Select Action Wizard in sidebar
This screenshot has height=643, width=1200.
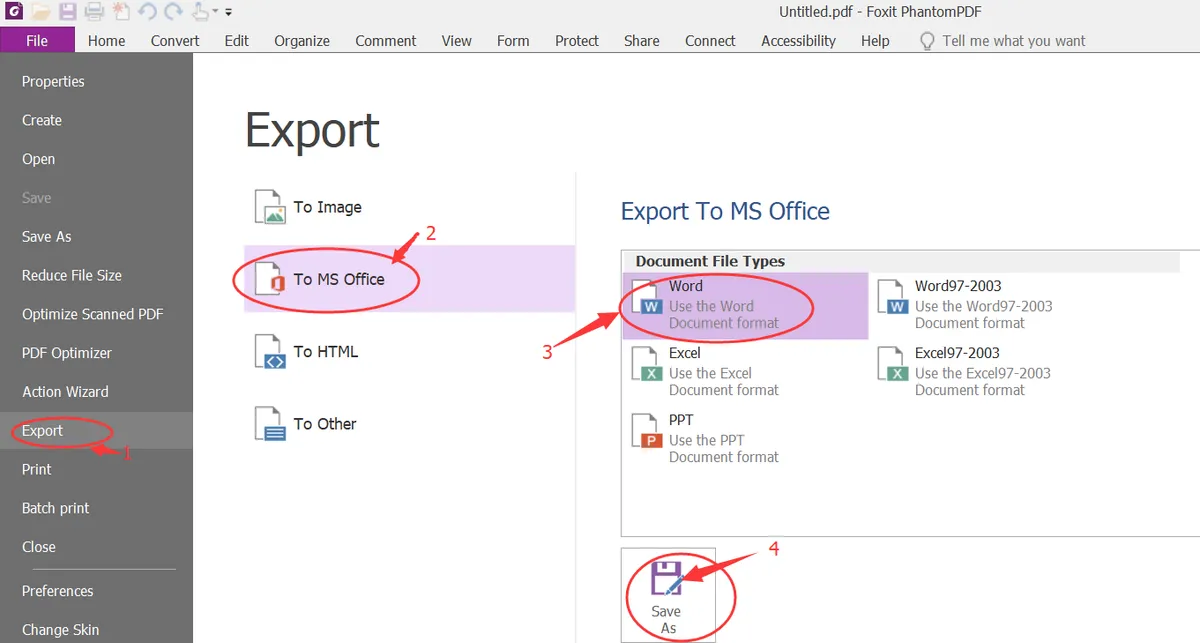96,392
